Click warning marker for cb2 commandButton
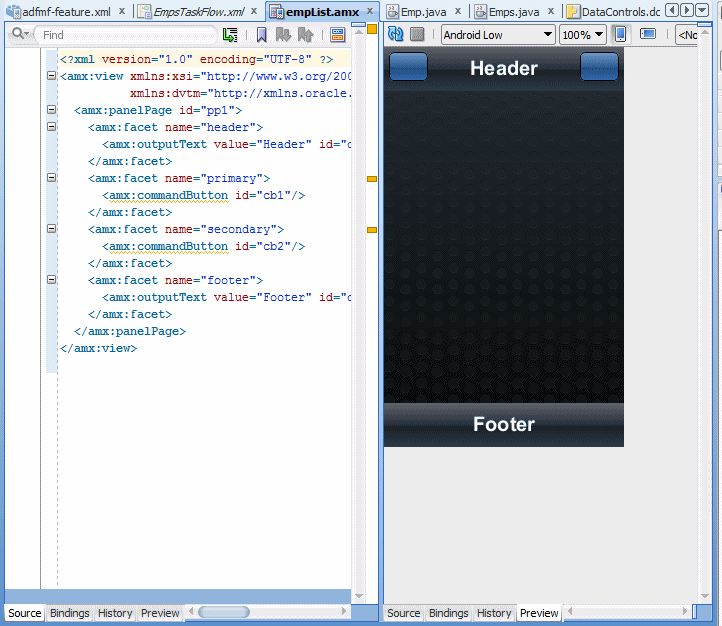 [372, 230]
